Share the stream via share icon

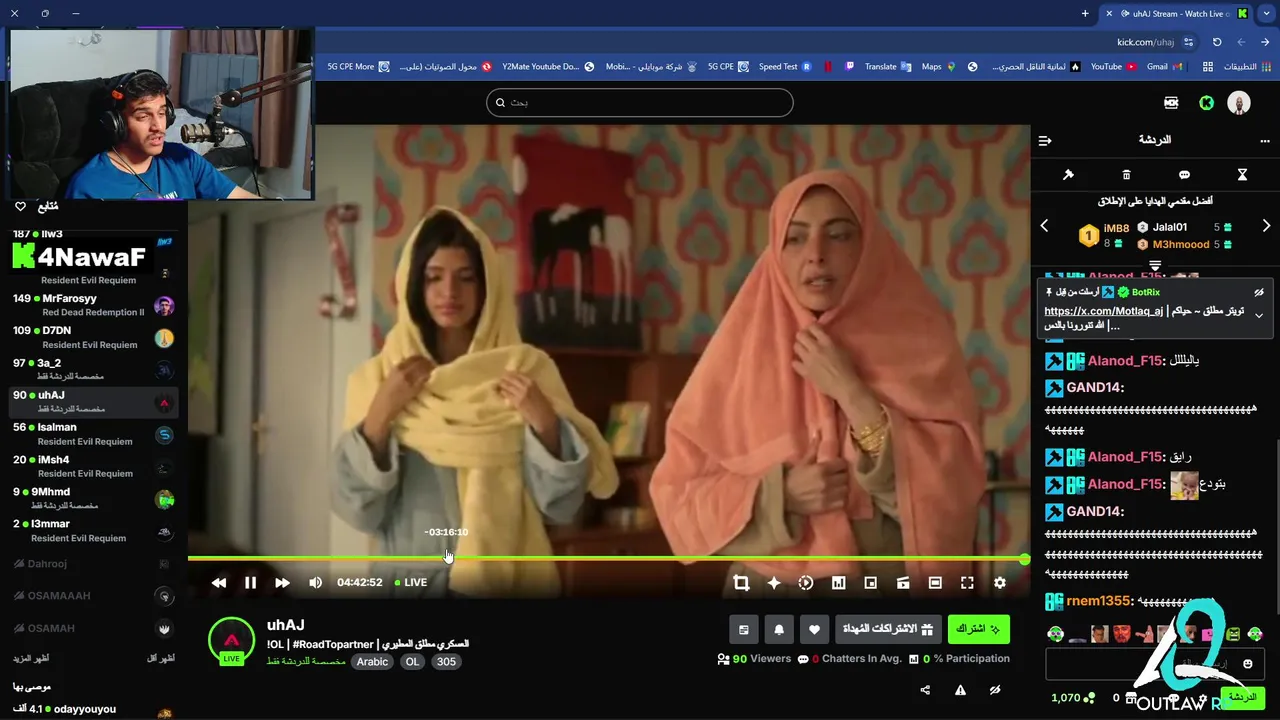[x=925, y=690]
